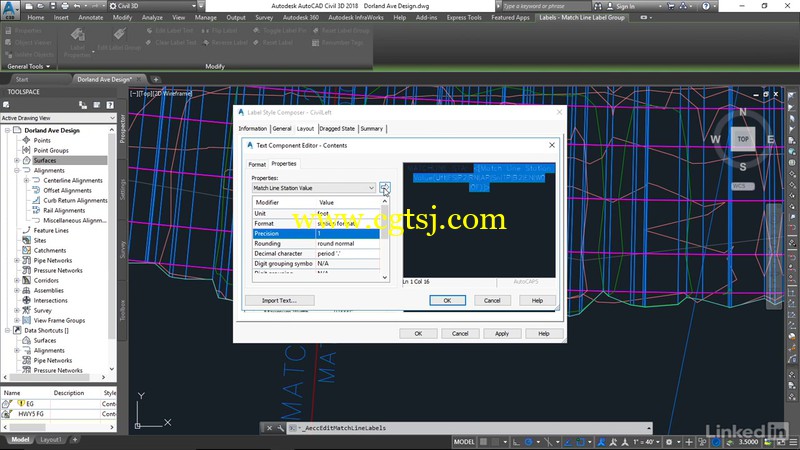Click the search binoculars icon
Image resolution: width=800 pixels, height=450 pixels.
[x=597, y=6]
